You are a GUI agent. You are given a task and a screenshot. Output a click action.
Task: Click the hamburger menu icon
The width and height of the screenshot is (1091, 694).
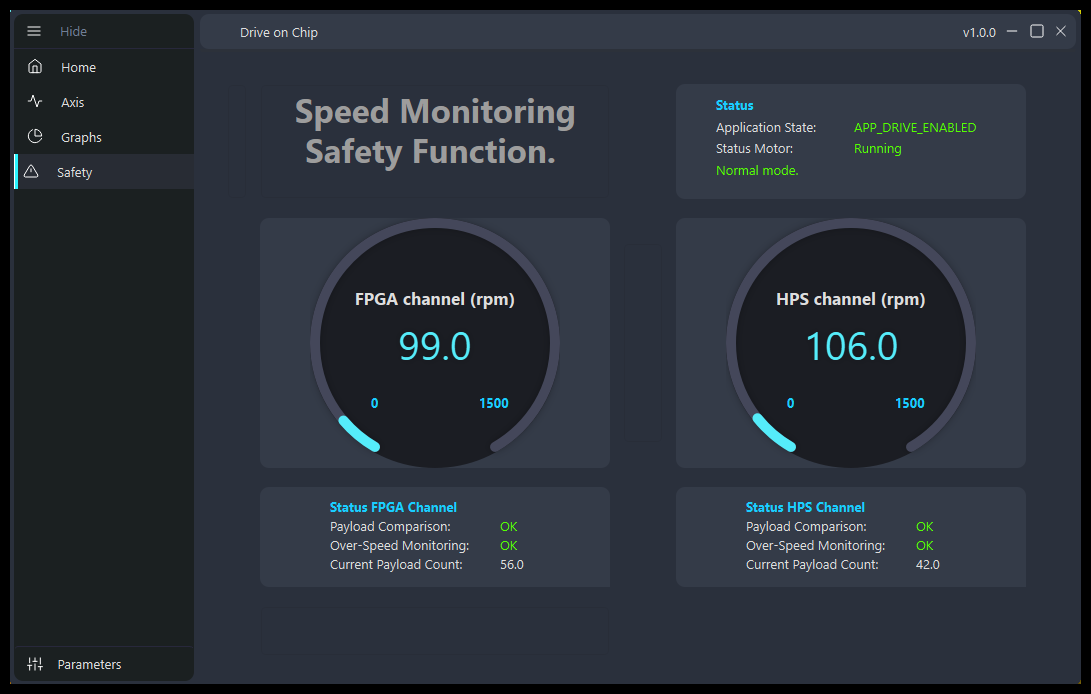[x=34, y=31]
